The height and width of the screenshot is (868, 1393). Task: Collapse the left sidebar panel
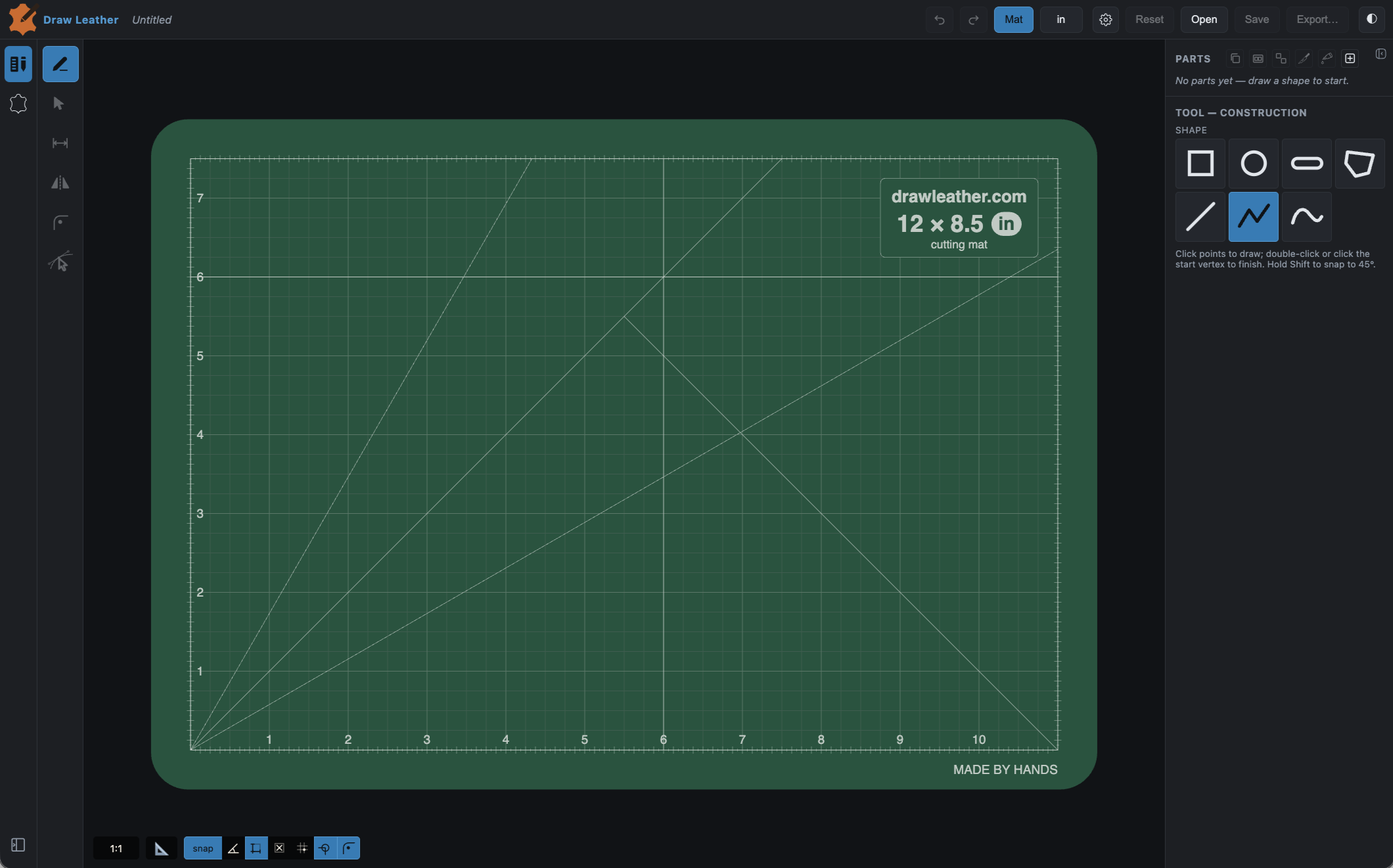[18, 845]
